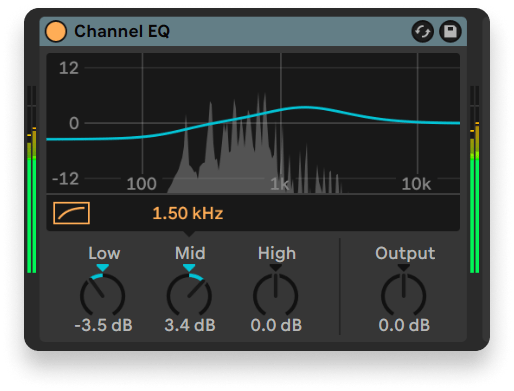Image resolution: width=514 pixels, height=391 pixels.
Task: Click the Channel EQ title text
Action: tap(122, 32)
